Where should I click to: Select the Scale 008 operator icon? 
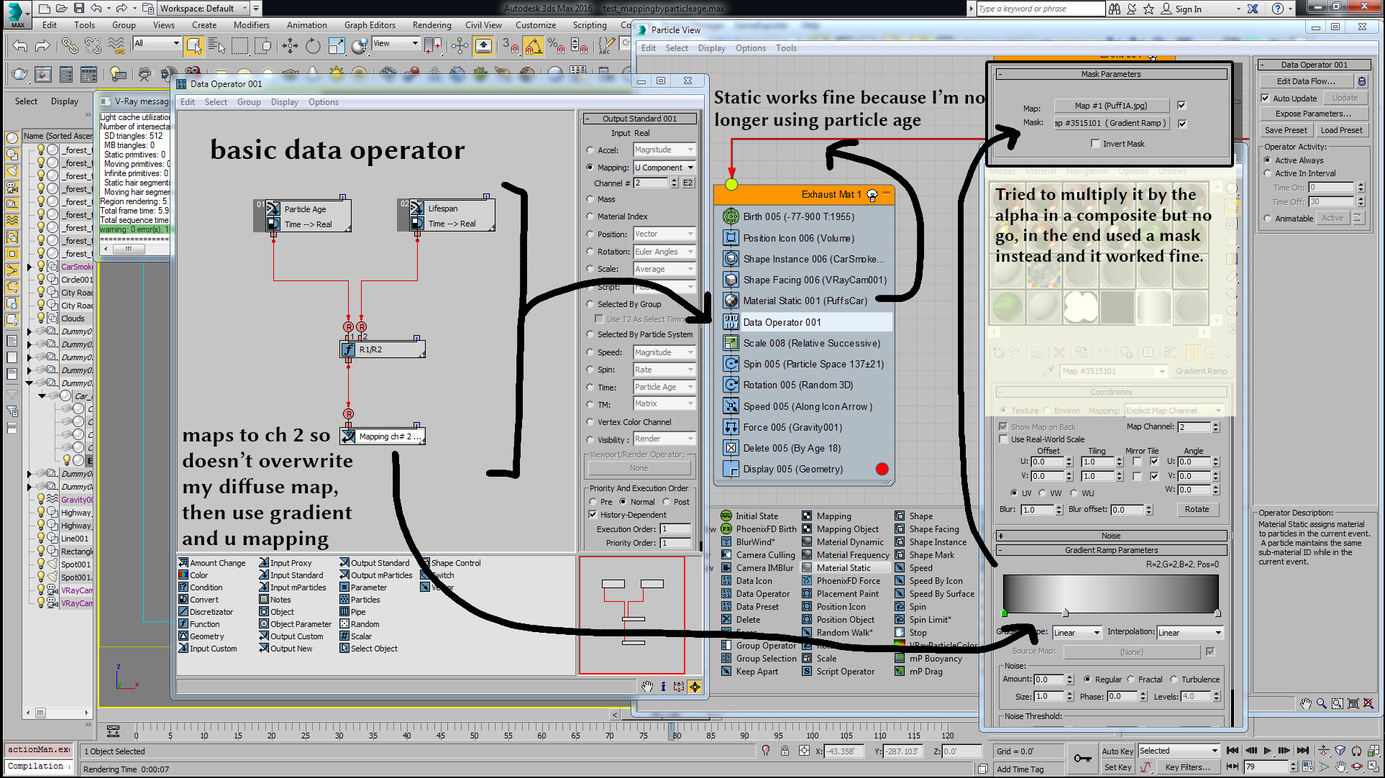tap(731, 343)
